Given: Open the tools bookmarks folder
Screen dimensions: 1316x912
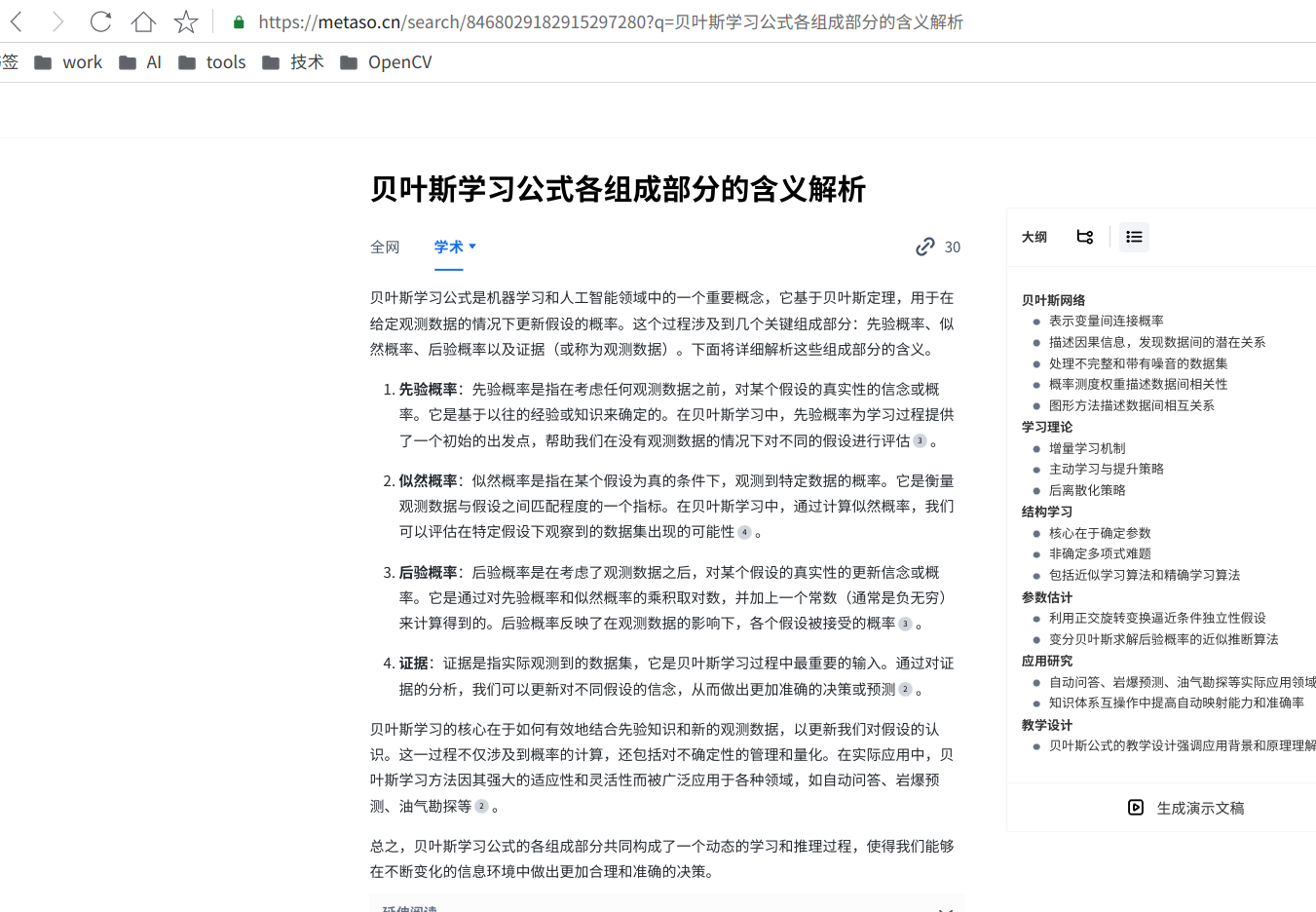Looking at the screenshot, I should pyautogui.click(x=212, y=62).
